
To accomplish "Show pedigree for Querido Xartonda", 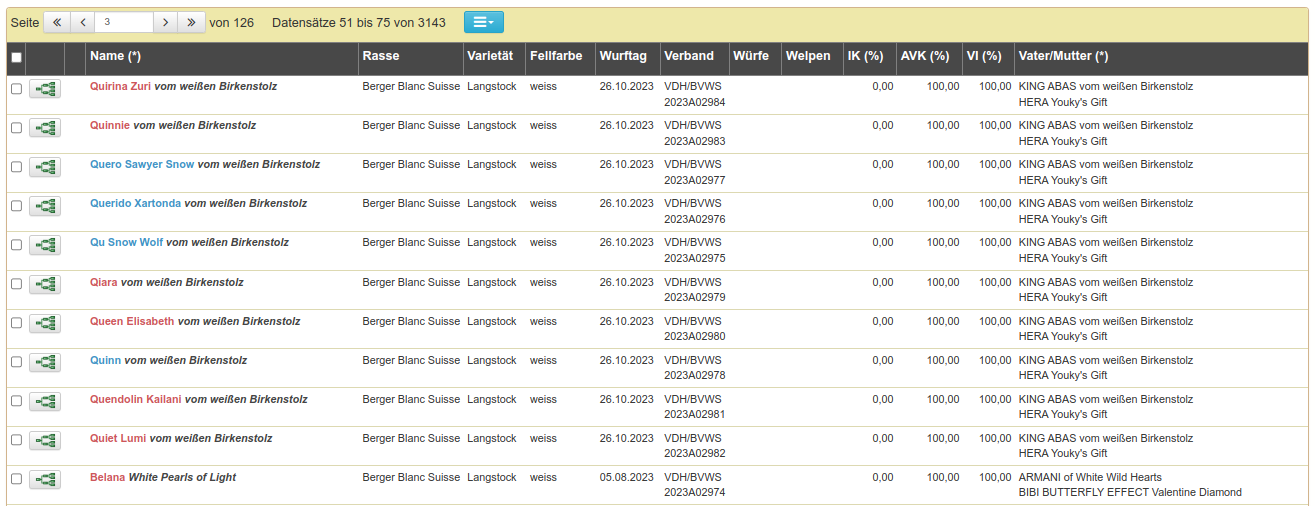I will point(45,206).
